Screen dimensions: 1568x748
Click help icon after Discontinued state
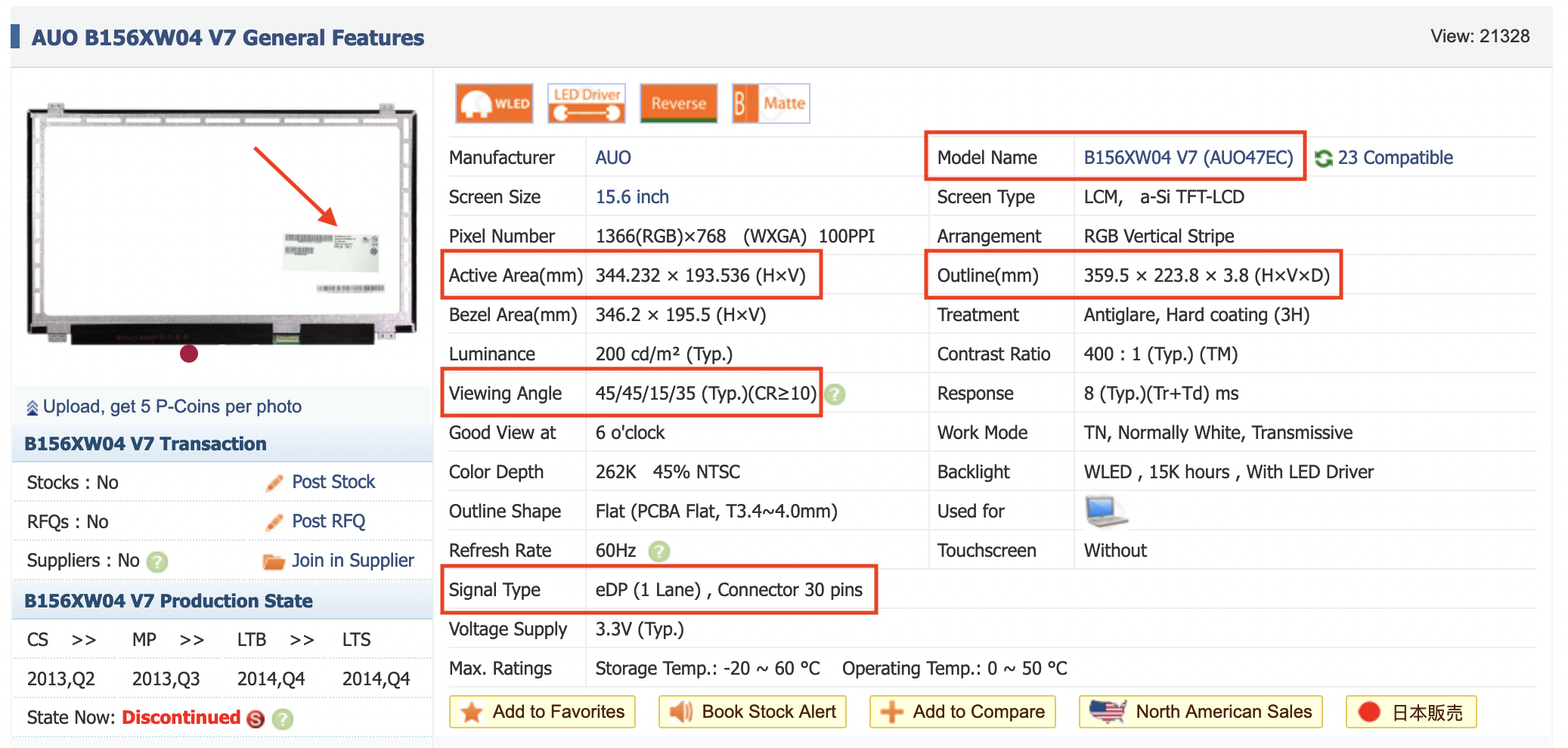tap(283, 719)
